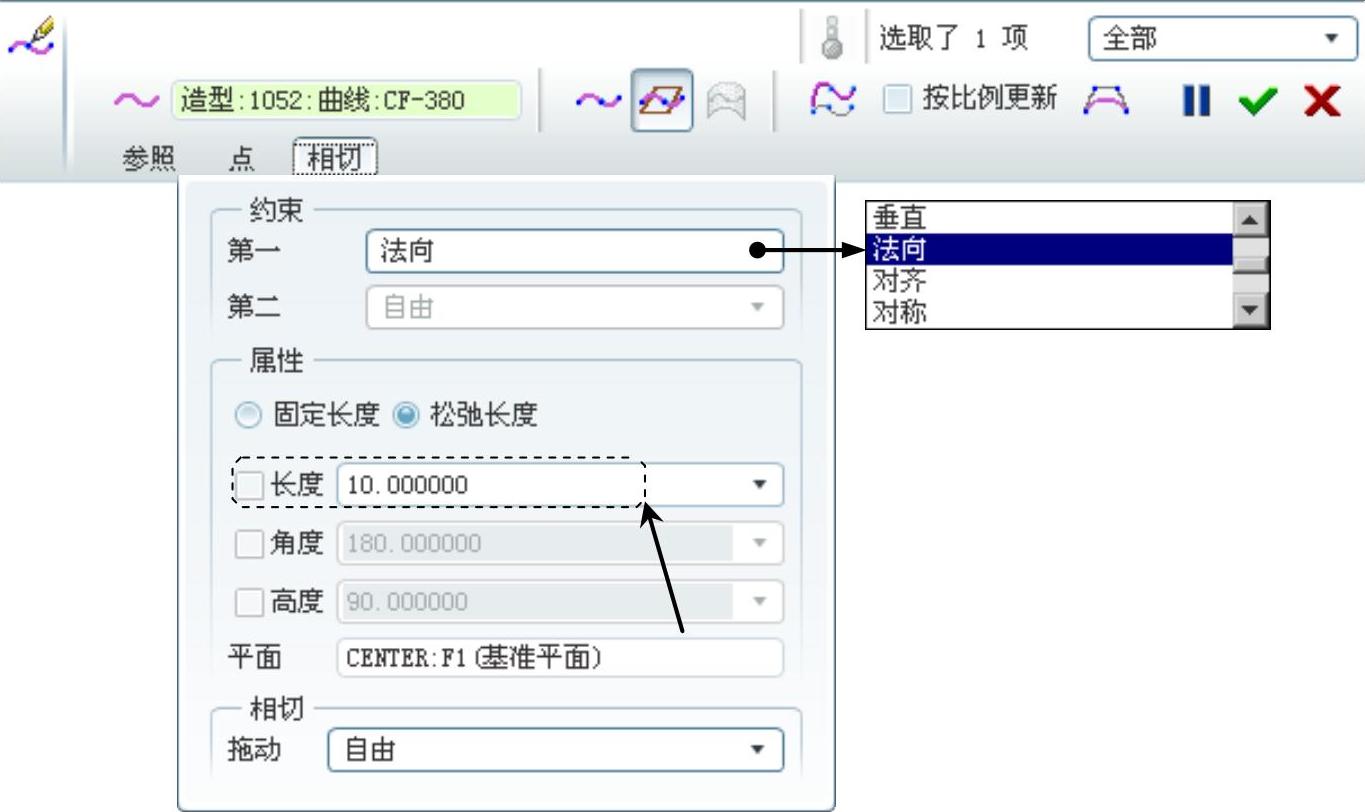Screen dimensions: 1365x812
Task: Open the 点 tab
Action: tap(241, 157)
